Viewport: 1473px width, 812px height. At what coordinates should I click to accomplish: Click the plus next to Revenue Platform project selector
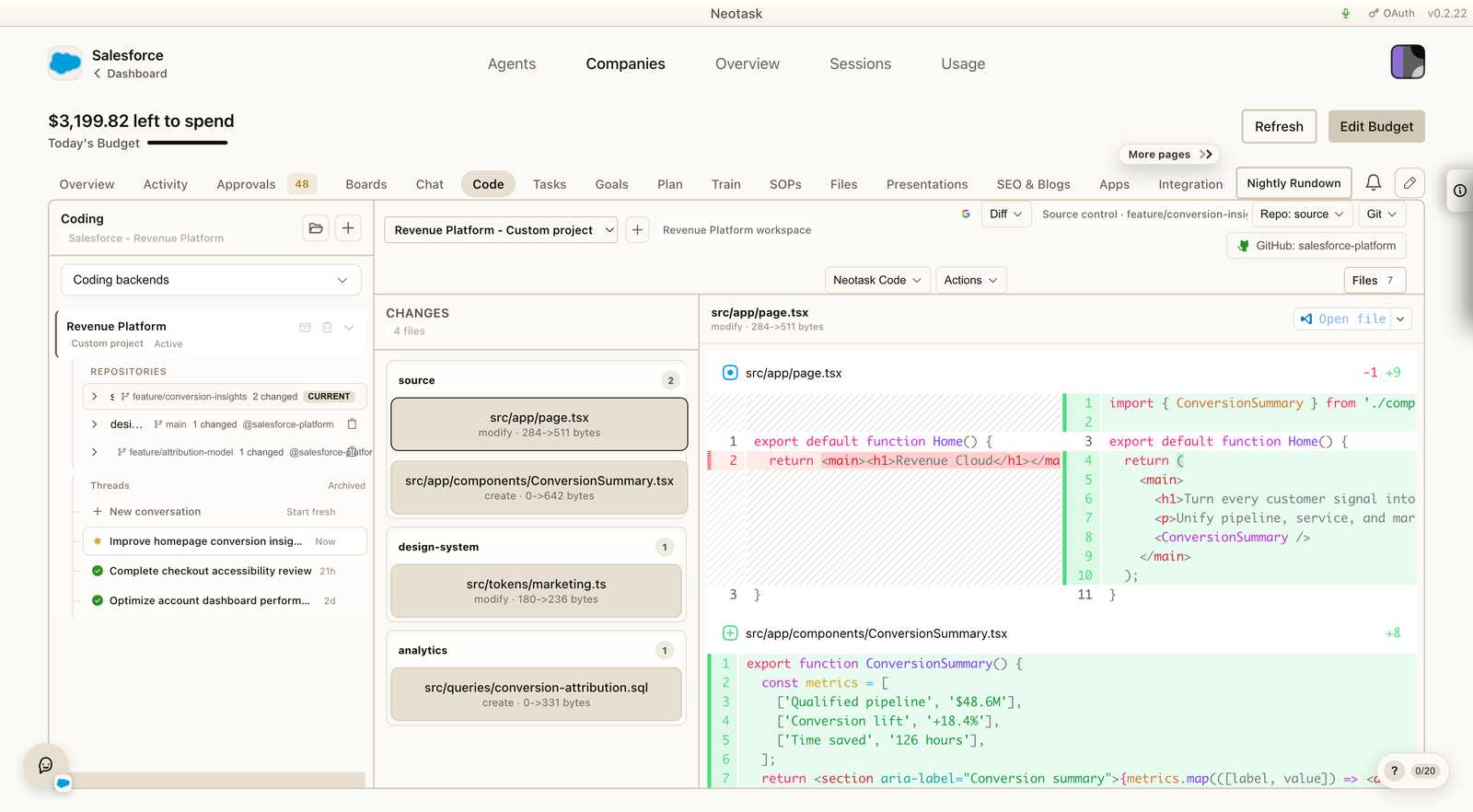637,230
